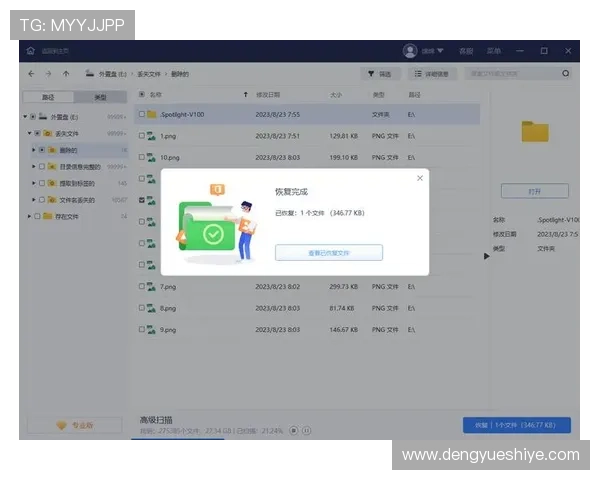
Task: Switch to the 路径 tab
Action: [48, 97]
